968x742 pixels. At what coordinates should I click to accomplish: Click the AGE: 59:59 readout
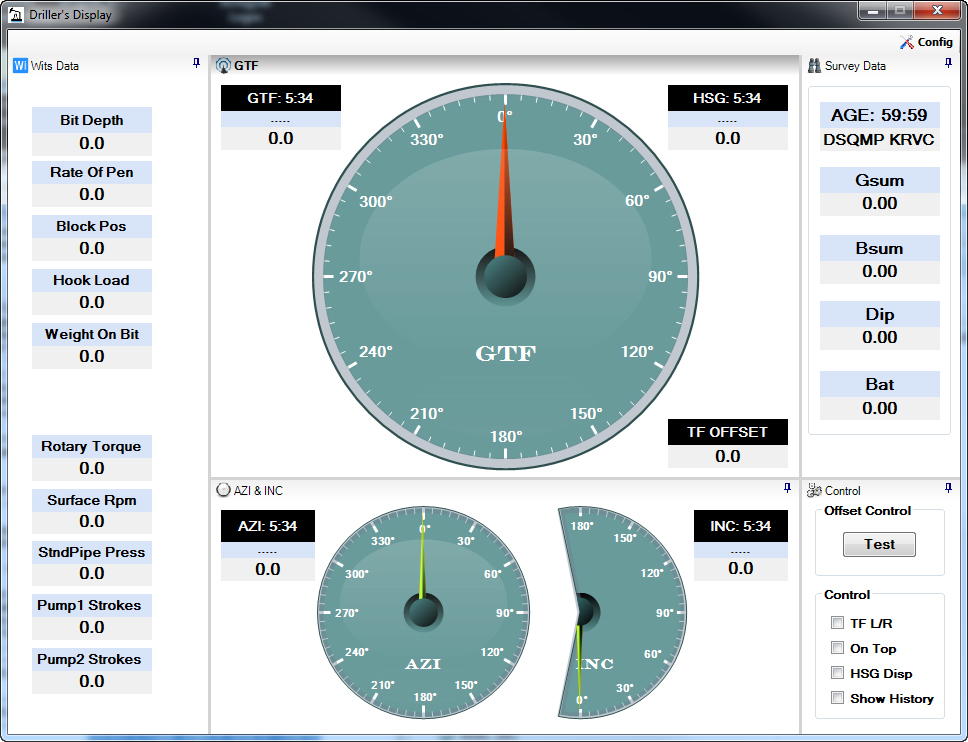(879, 115)
